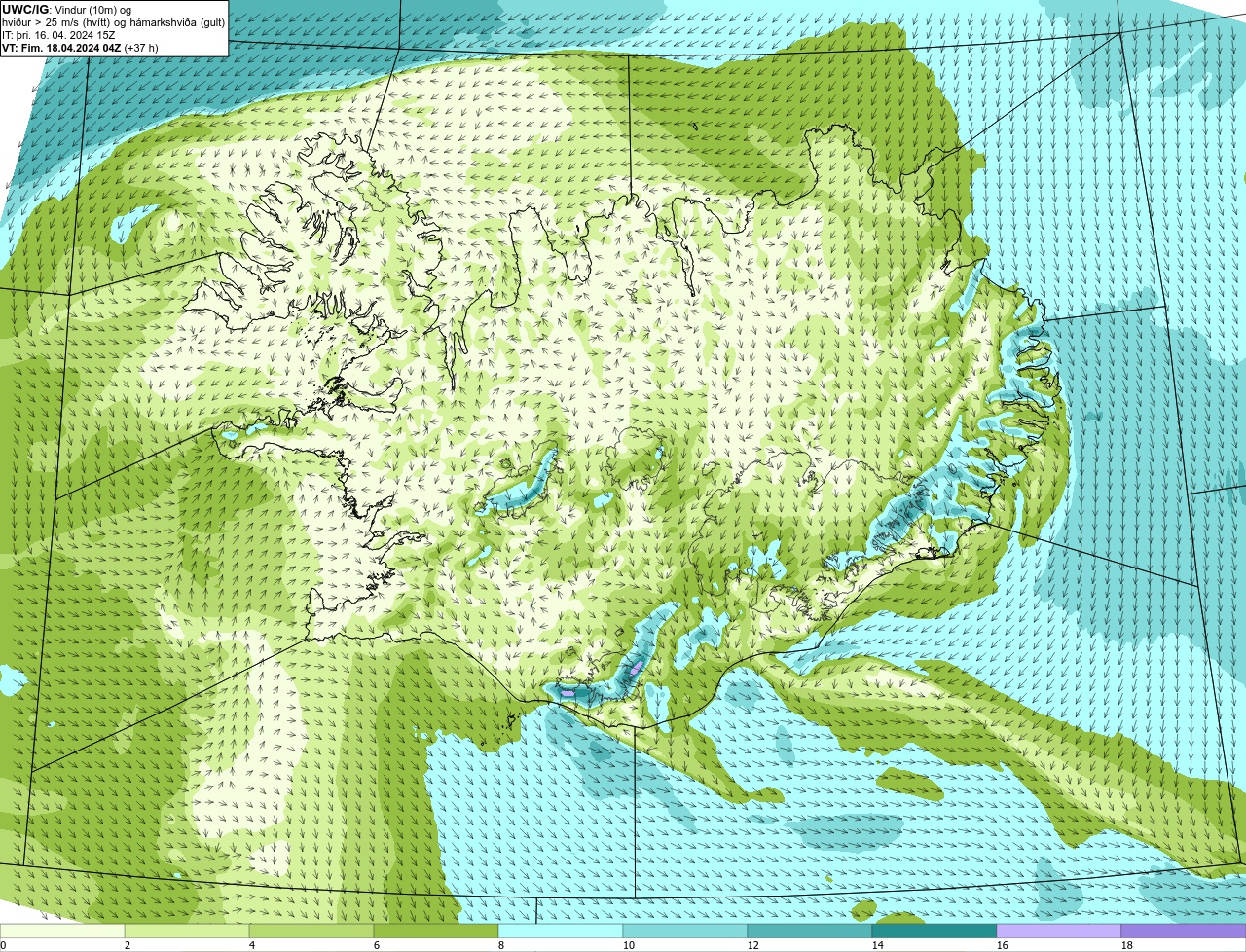Select the legend swatch between 16 and 18
The height and width of the screenshot is (952, 1246).
1059,932
